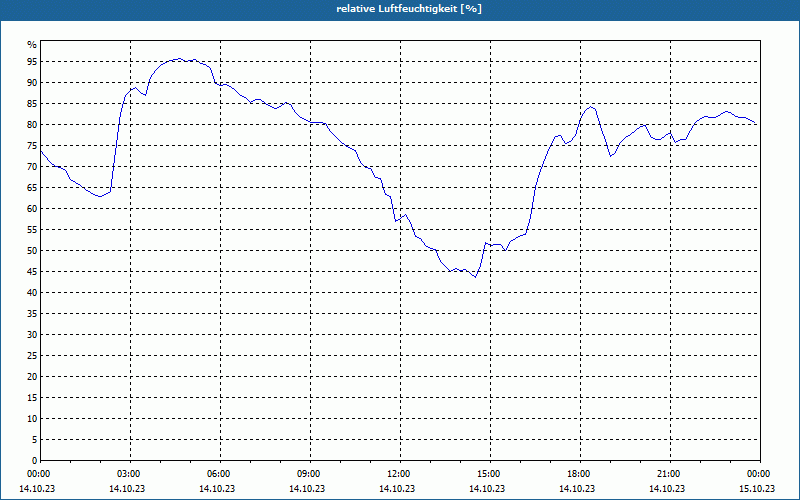
Task: Click the 00:00 time label dated 14.10.23
Action: [x=37, y=474]
